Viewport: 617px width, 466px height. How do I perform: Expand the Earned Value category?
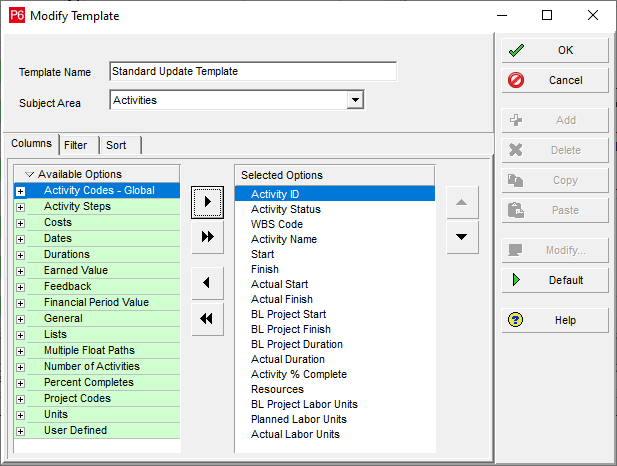(x=20, y=271)
